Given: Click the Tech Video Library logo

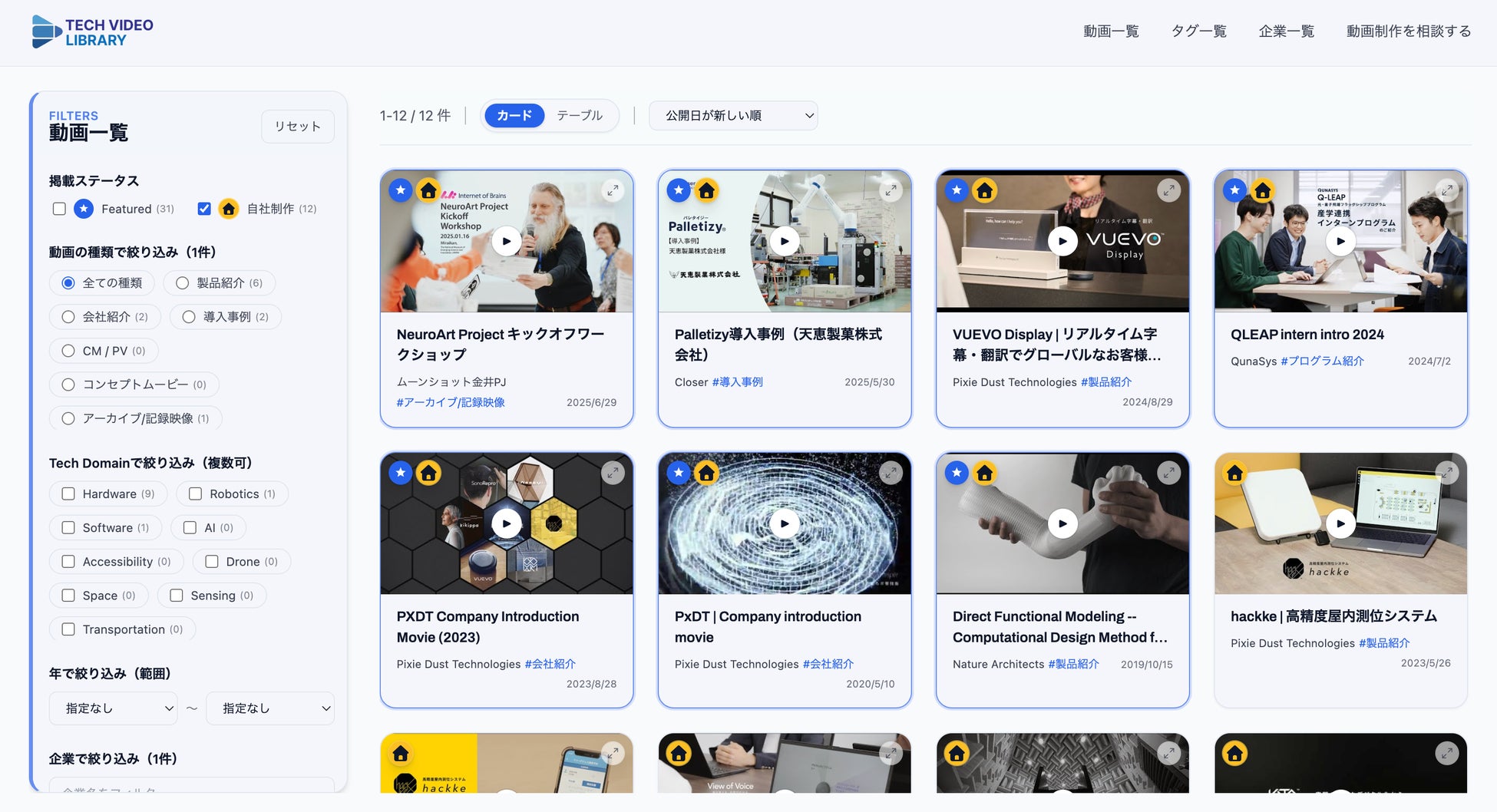Looking at the screenshot, I should [x=93, y=32].
